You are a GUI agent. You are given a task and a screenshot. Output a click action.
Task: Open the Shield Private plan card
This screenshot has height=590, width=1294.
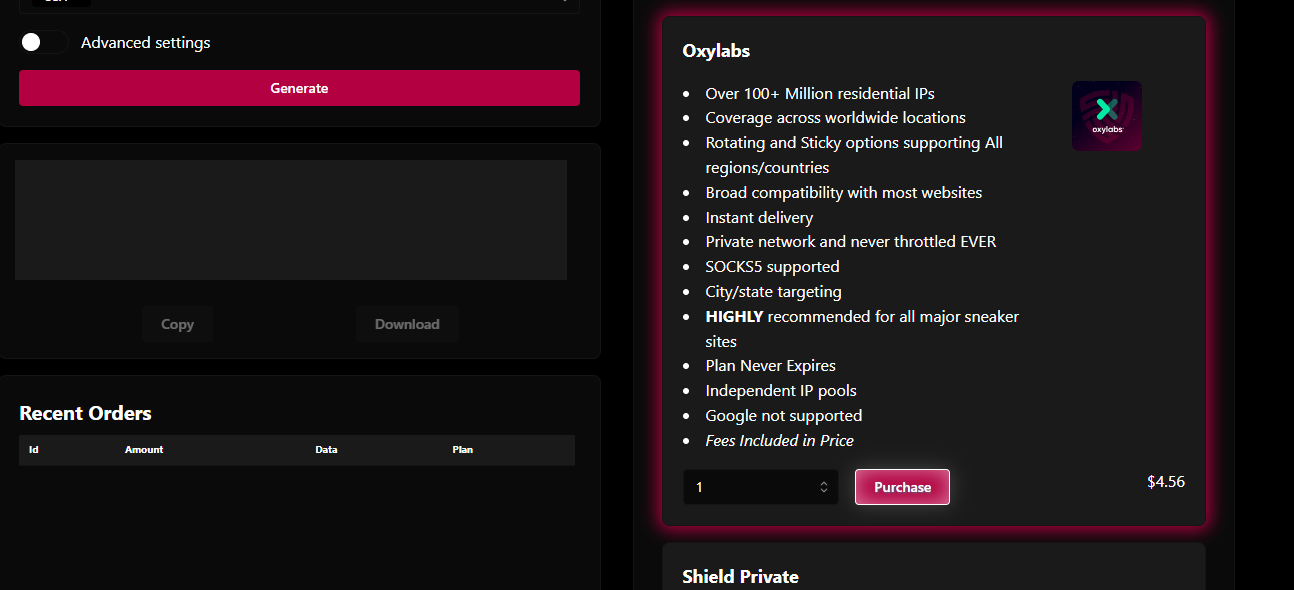[x=740, y=576]
